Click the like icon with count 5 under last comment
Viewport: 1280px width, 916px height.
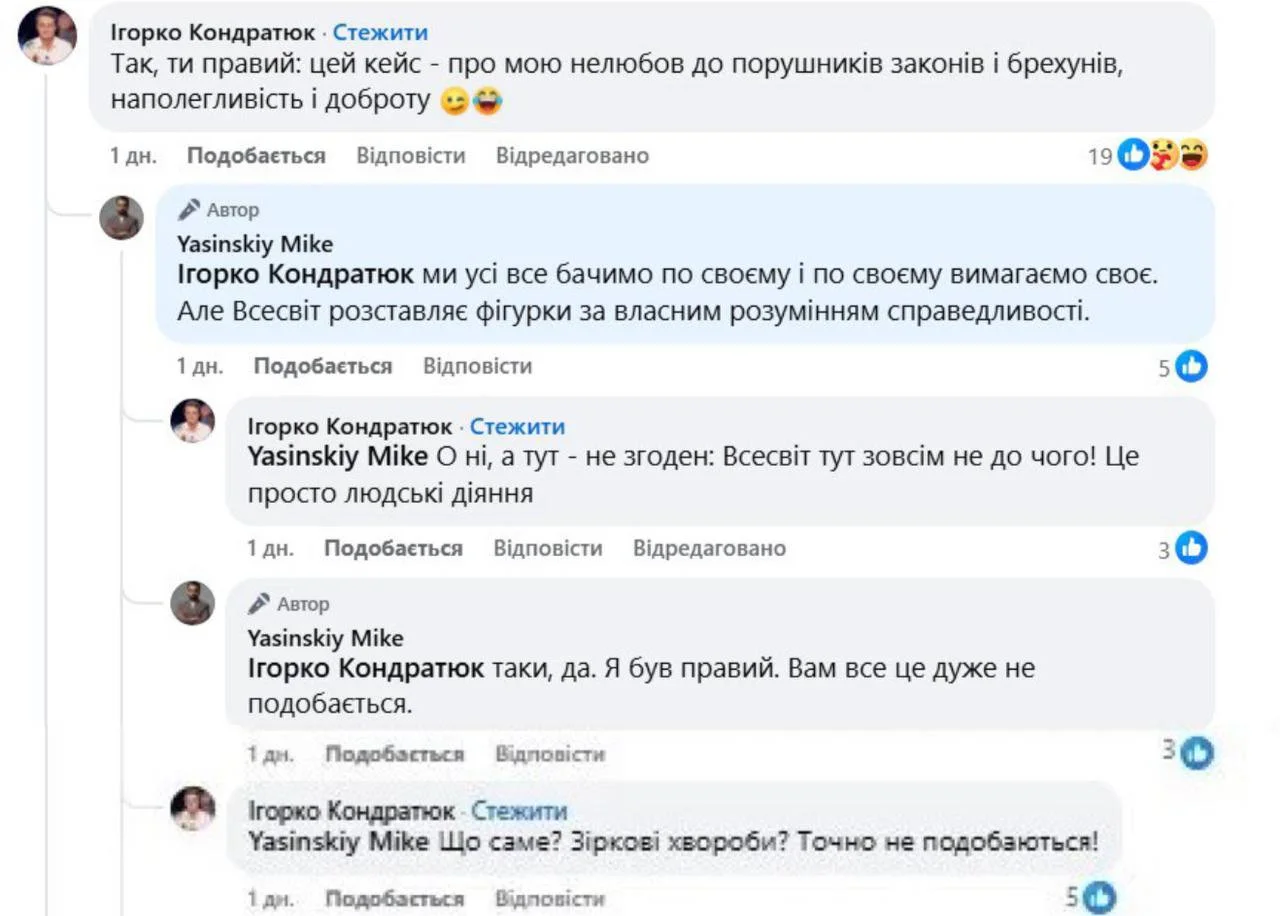(x=1099, y=897)
